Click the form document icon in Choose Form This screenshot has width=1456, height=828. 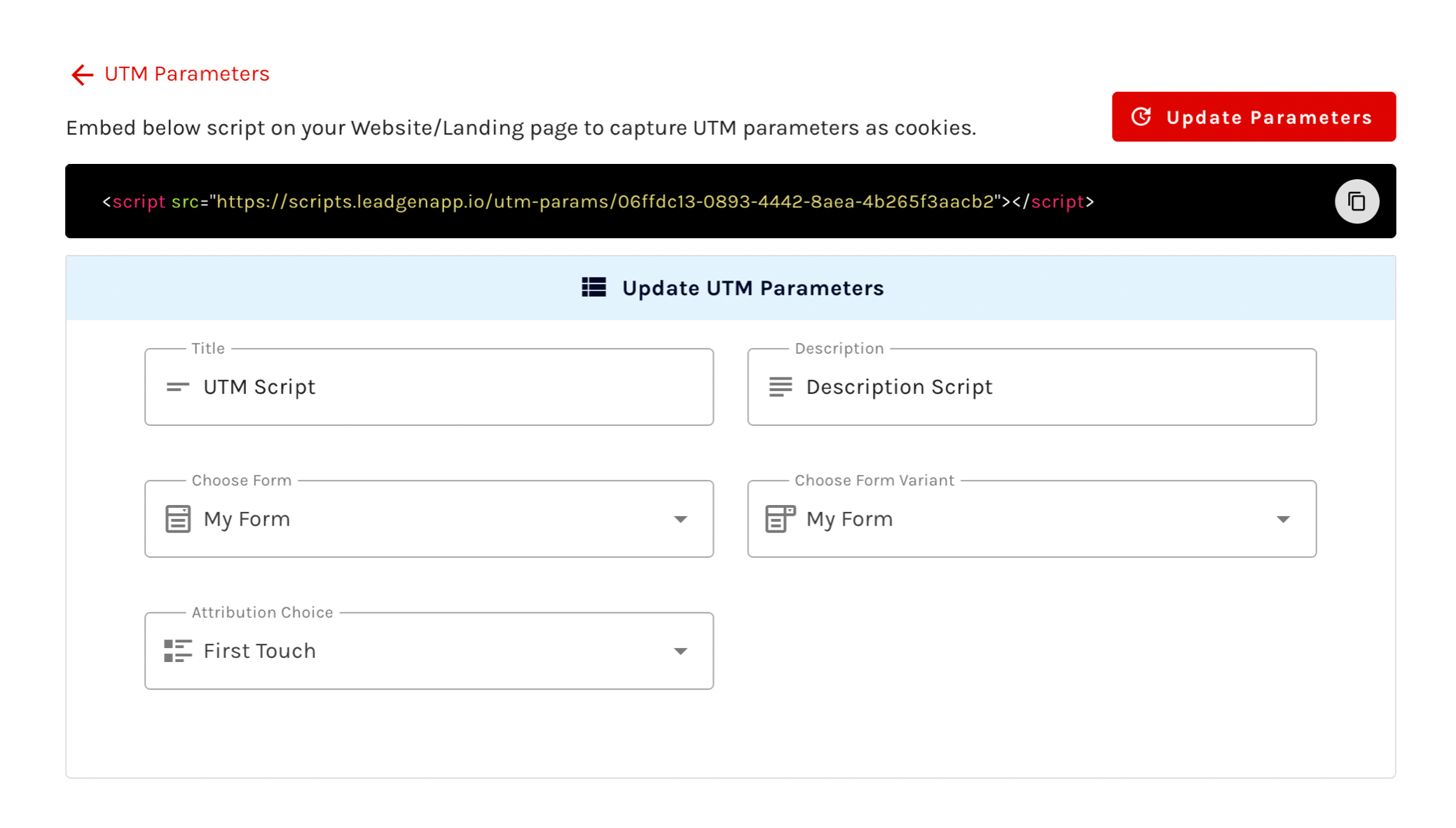click(x=178, y=519)
